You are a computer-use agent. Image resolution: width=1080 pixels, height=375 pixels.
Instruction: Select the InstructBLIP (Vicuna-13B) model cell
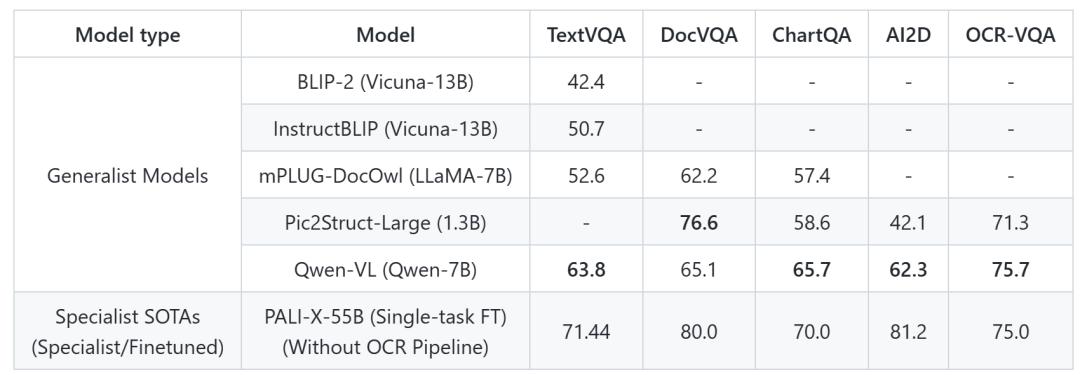coord(386,128)
